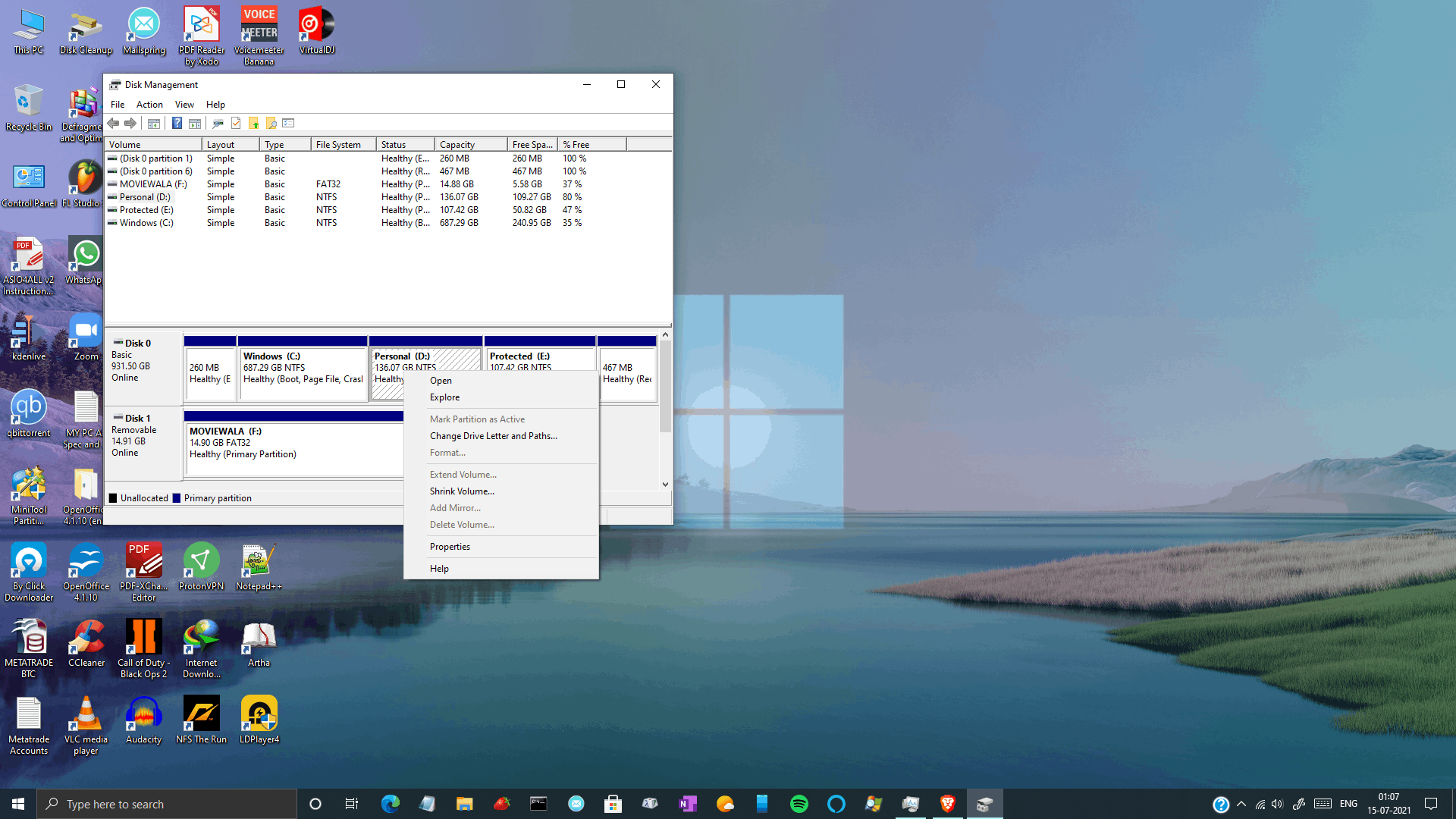Click the disk pane scrollbar down arrow
The image size is (1456, 819).
(x=665, y=484)
